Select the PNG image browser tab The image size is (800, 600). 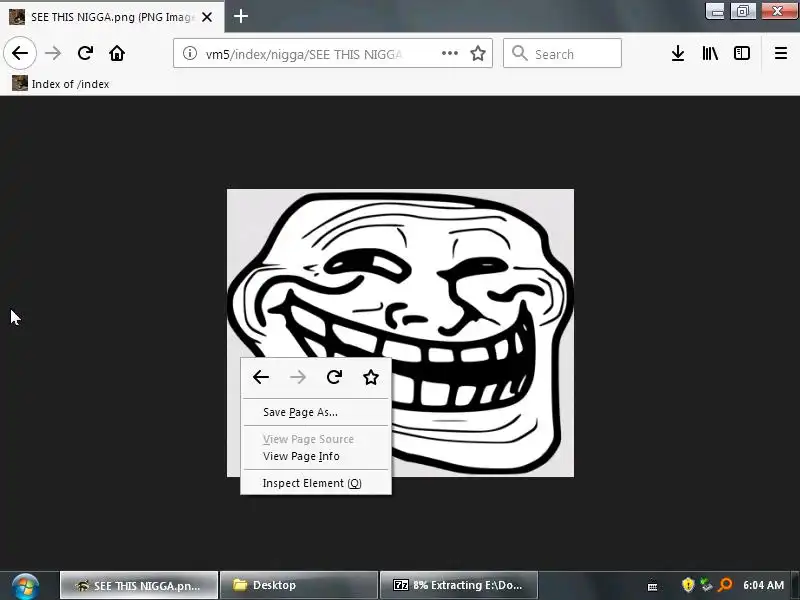111,17
